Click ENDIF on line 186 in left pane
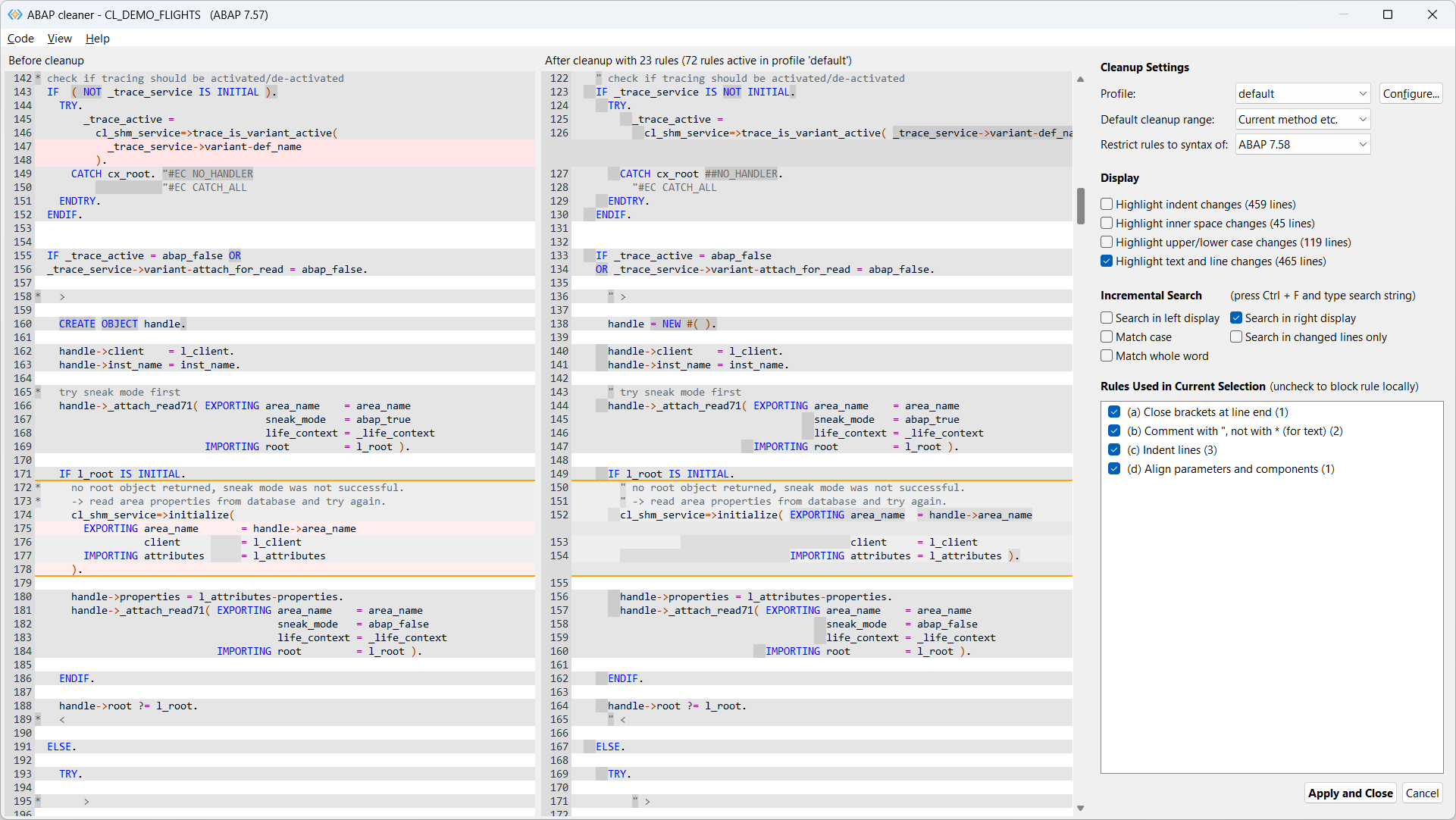The image size is (1456, 820). (77, 678)
